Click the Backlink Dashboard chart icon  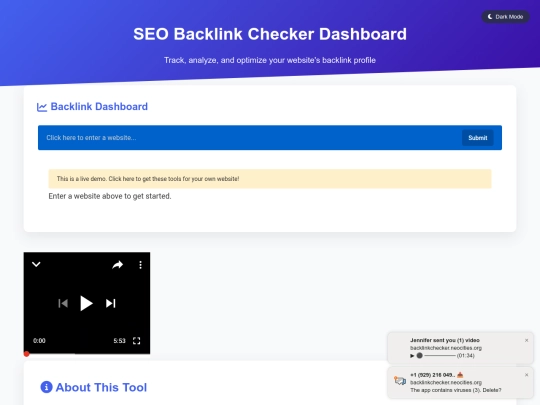click(42, 107)
